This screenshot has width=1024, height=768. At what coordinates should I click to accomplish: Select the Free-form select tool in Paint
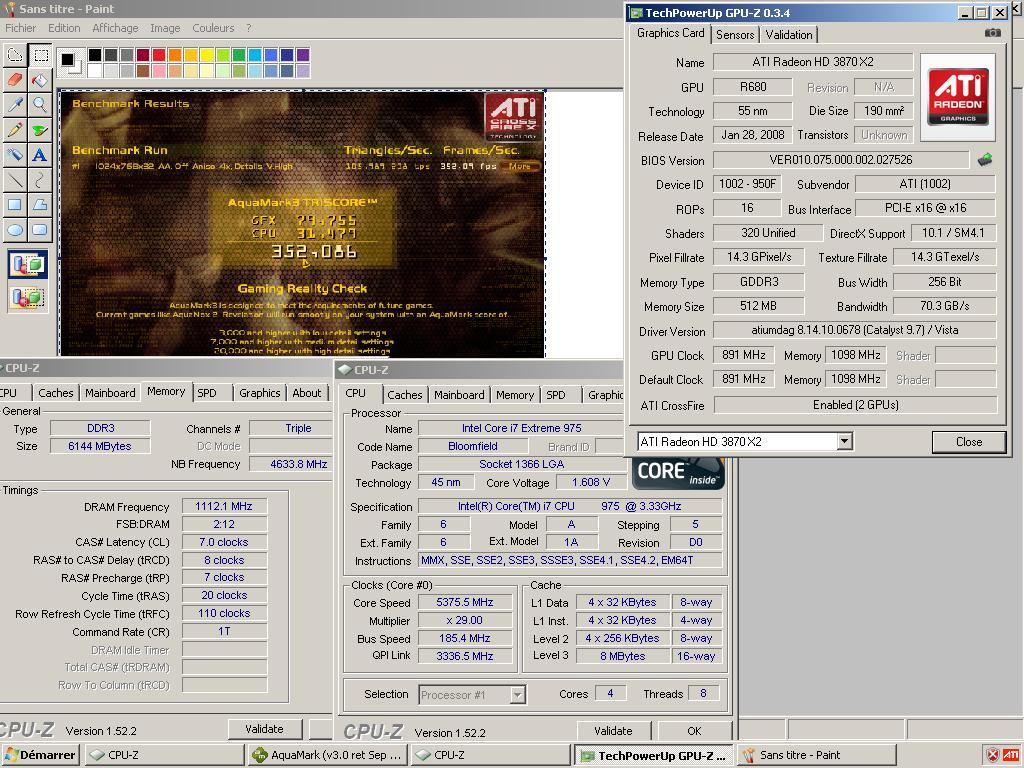click(14, 56)
